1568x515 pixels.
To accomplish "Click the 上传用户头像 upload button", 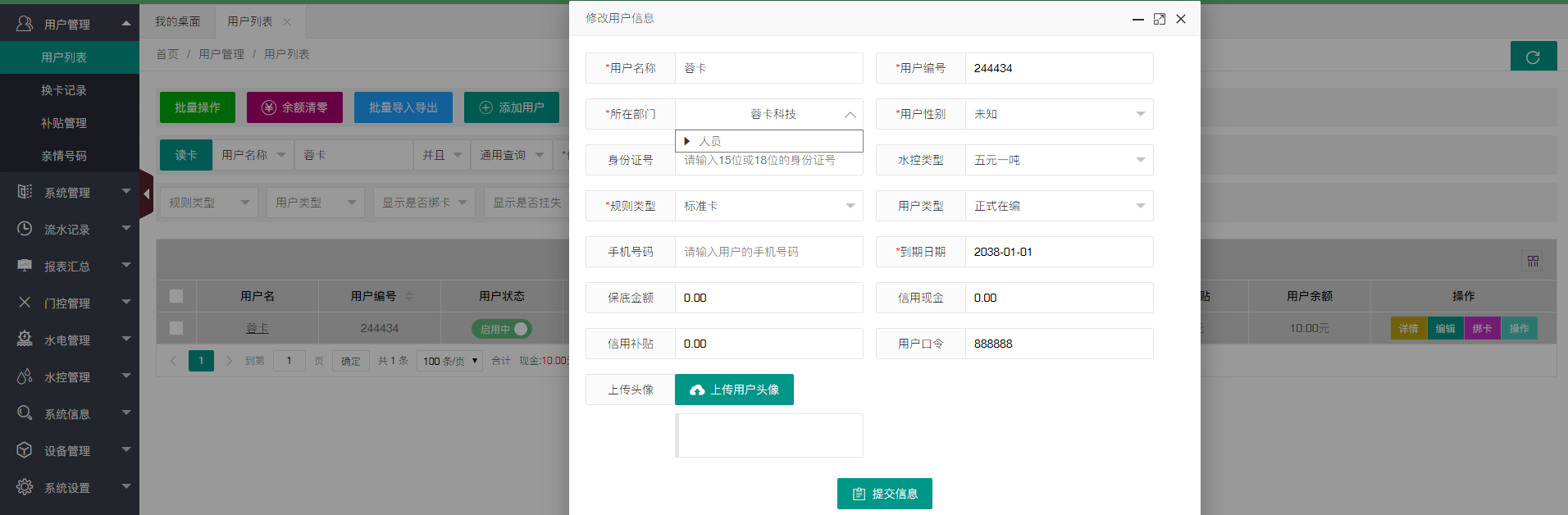I will coord(734,390).
